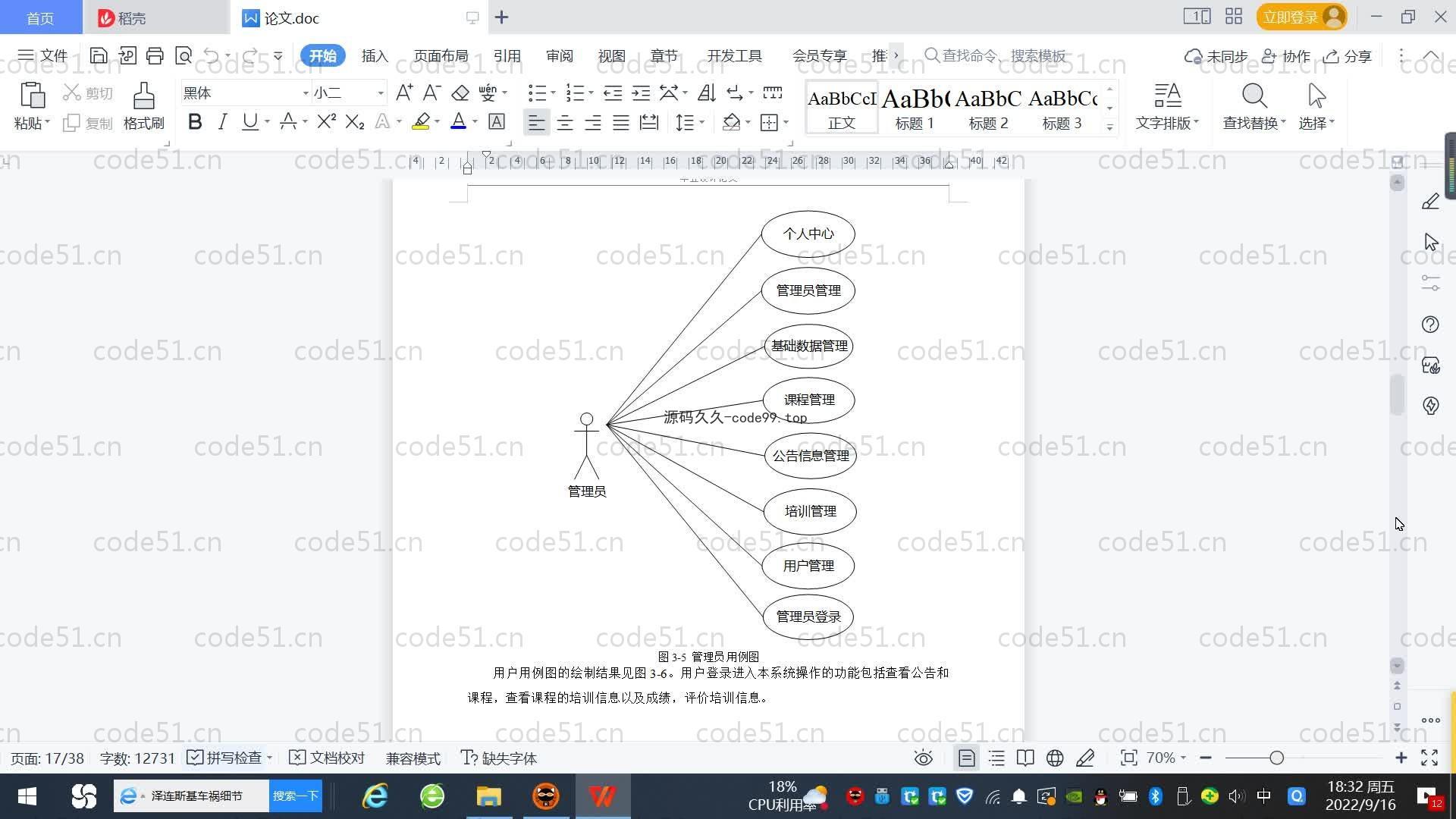Click the 协作 collaborate button
1456x819 pixels.
[1286, 55]
